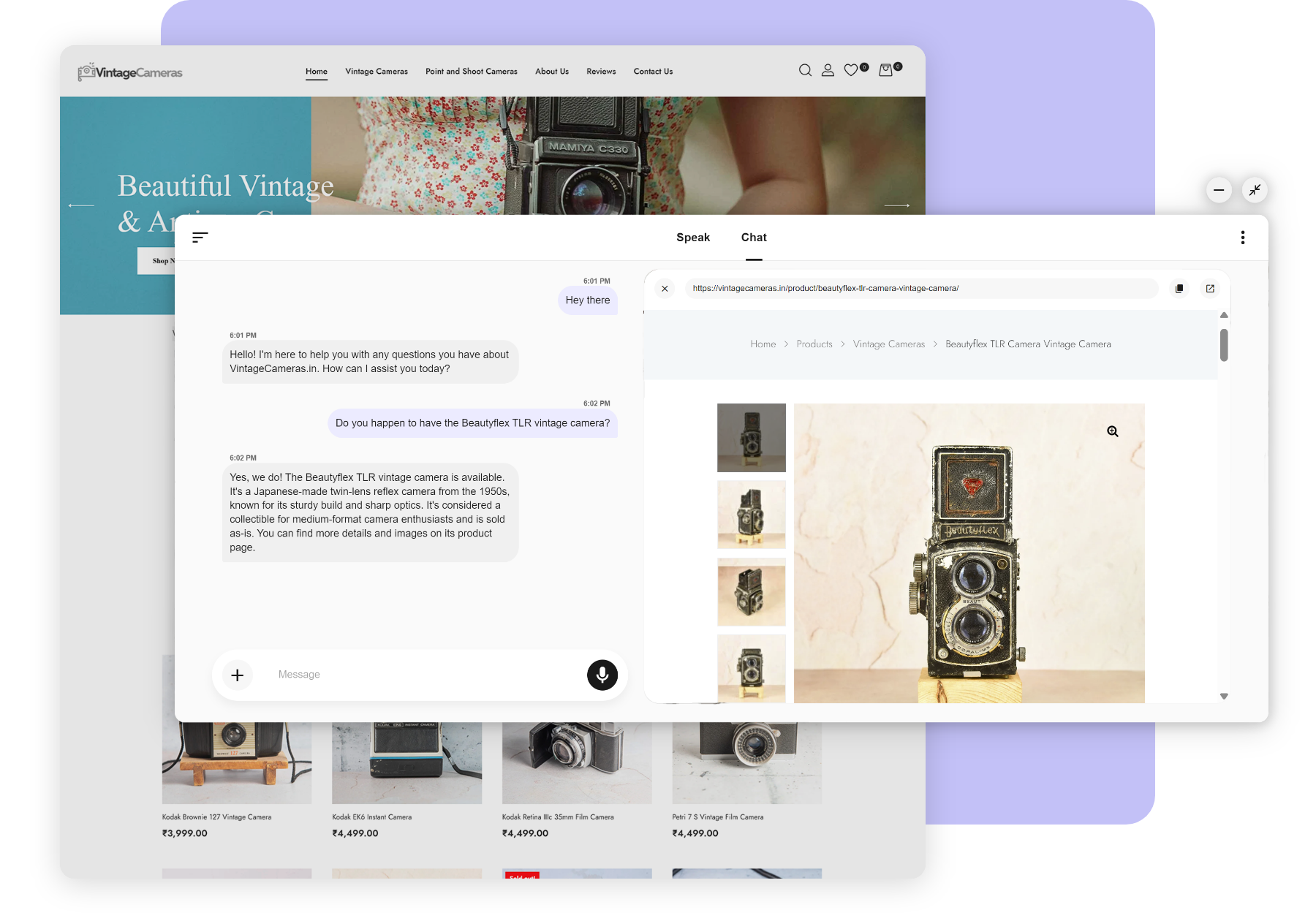
Task: Select the Chat tab
Action: point(754,238)
